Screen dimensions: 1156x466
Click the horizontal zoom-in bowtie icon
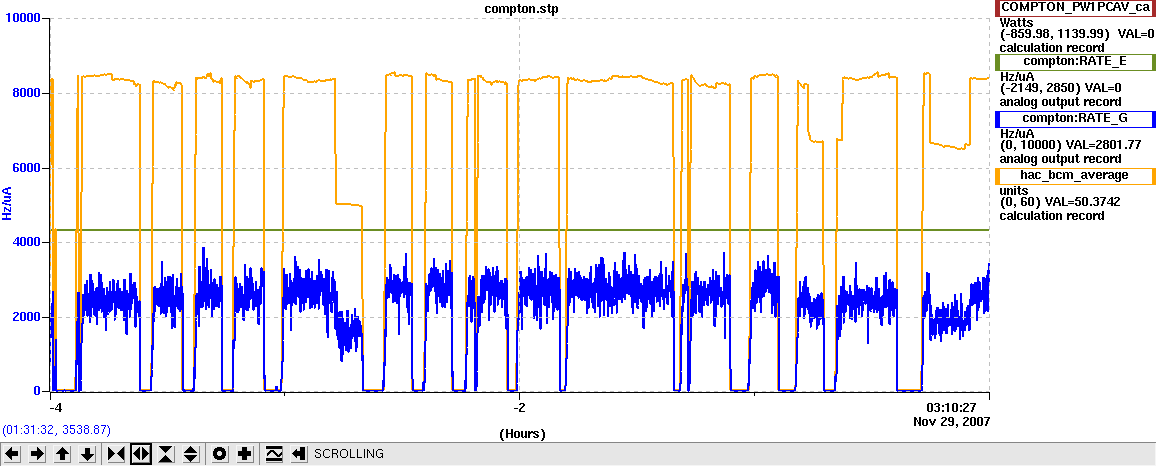pos(116,453)
